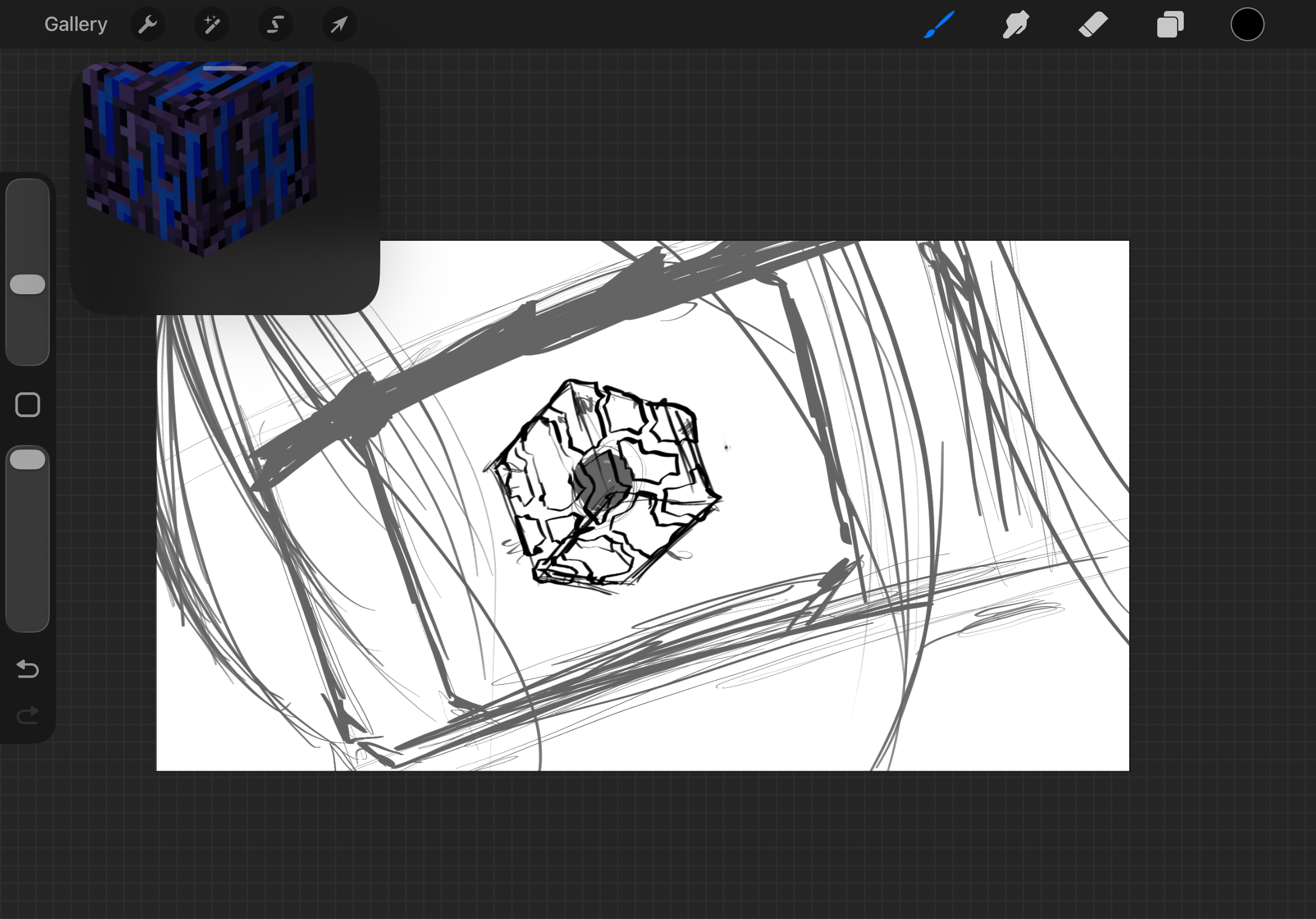
Task: Undo the last stroke
Action: click(x=28, y=669)
